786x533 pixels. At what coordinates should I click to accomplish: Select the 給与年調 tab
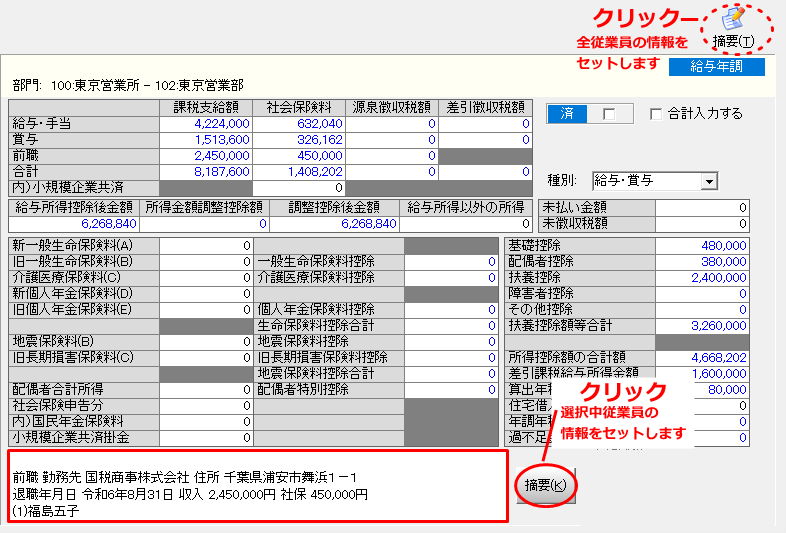pos(715,67)
